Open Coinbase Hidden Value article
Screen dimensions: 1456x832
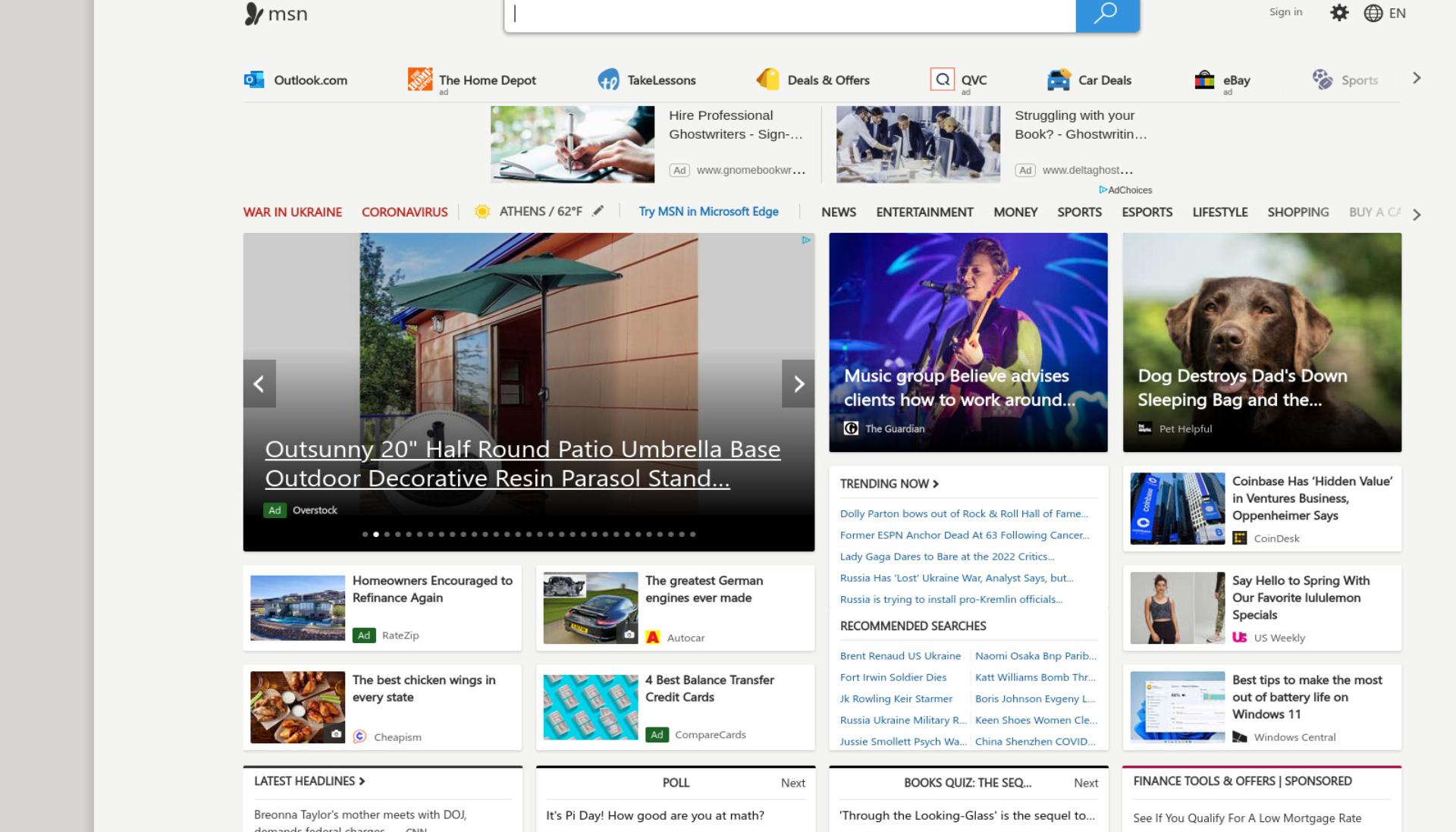pos(1262,509)
